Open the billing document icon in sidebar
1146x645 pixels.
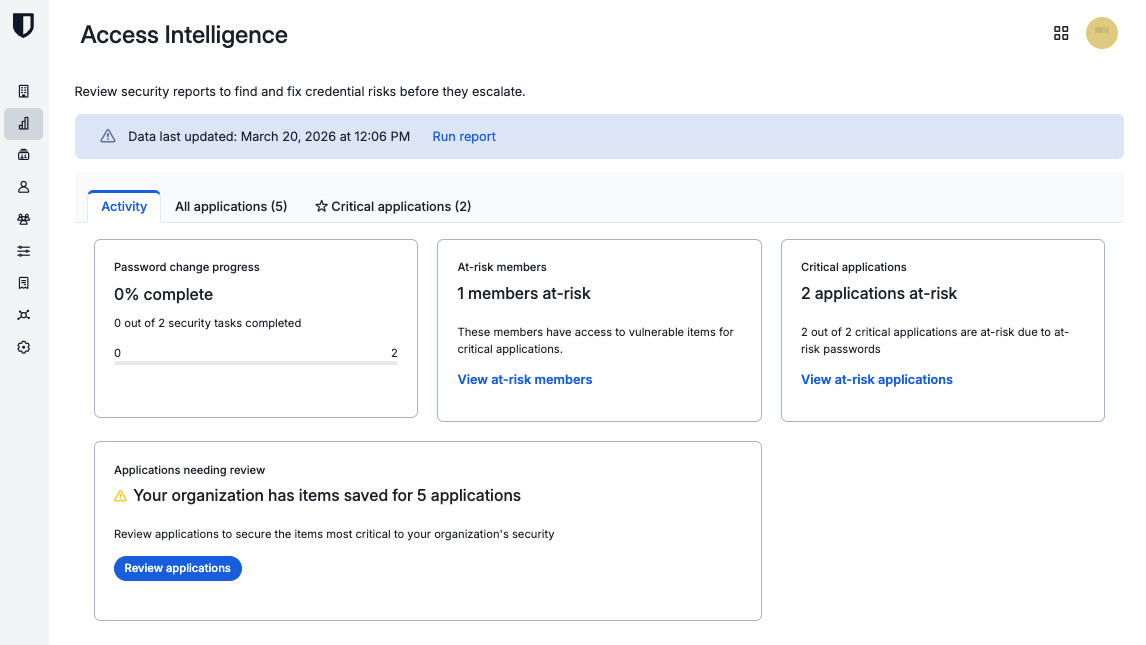pyautogui.click(x=23, y=282)
